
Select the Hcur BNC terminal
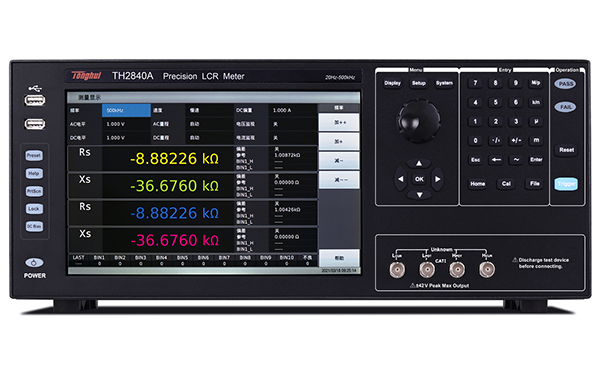click(487, 270)
